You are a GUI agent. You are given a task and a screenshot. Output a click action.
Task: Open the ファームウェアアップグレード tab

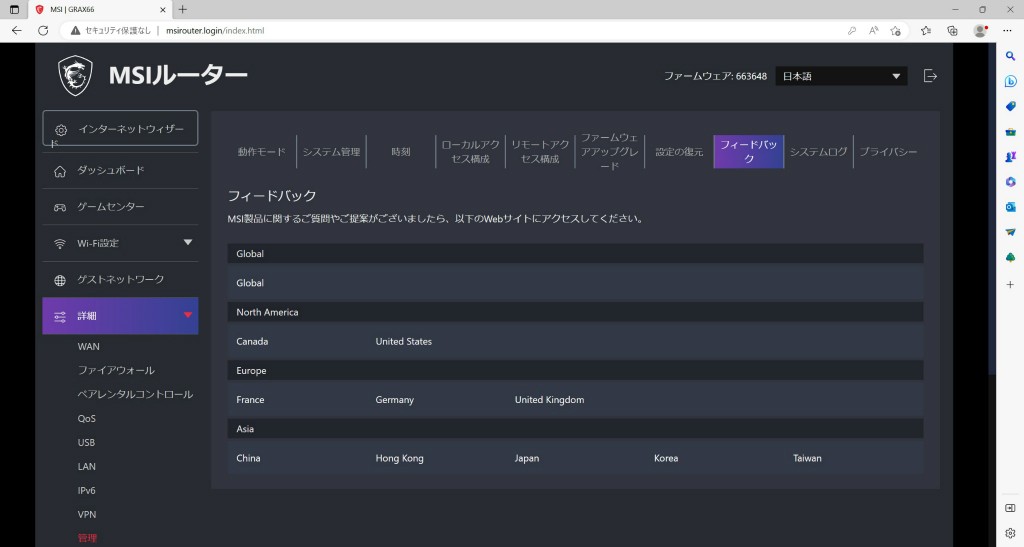coord(609,152)
